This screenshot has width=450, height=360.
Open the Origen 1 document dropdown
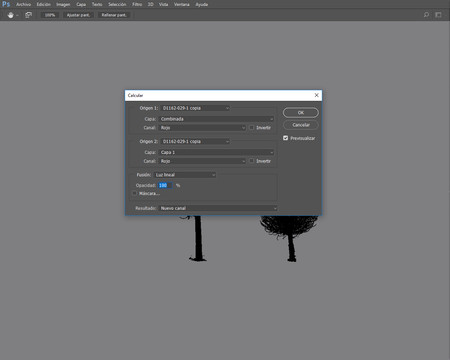tap(195, 108)
